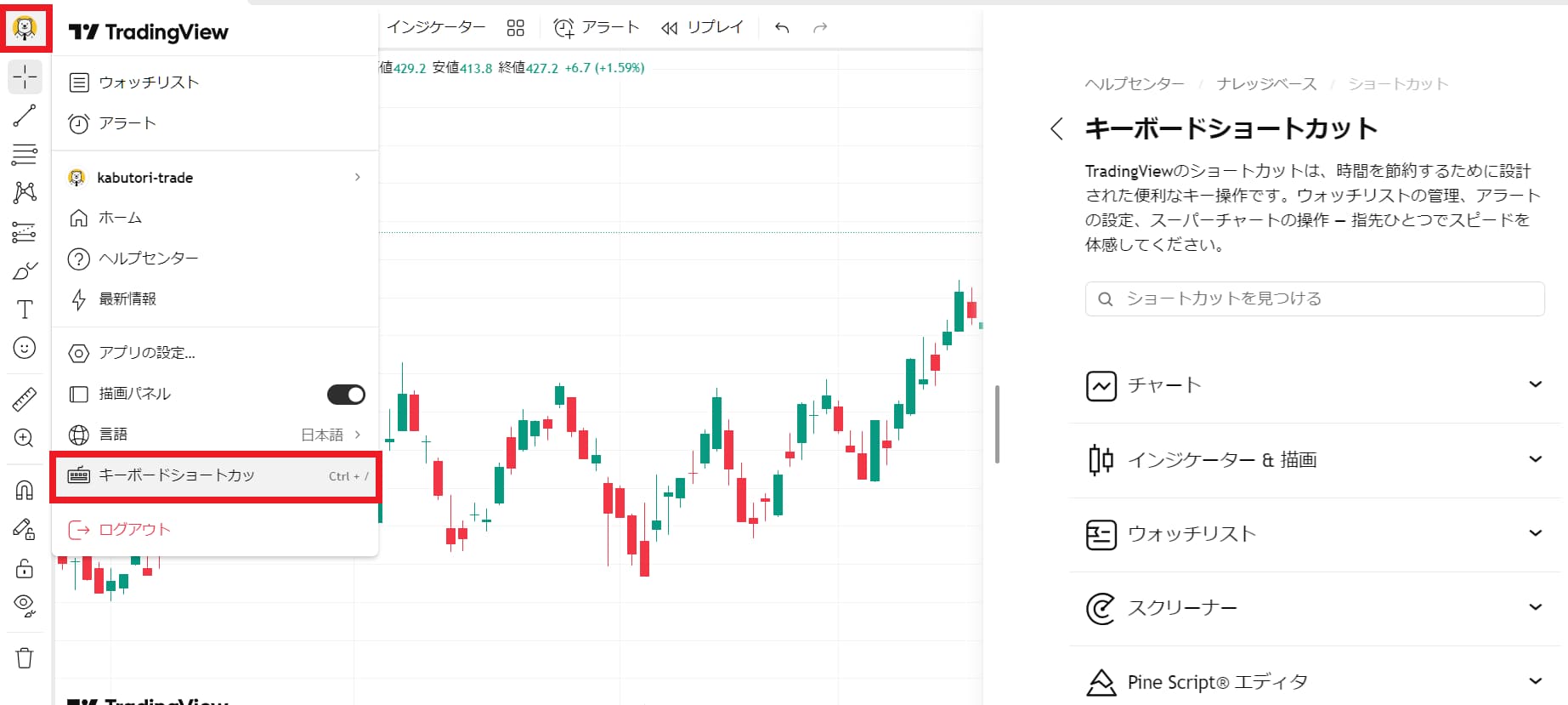The image size is (1568, 705).
Task: Click ナレッジベース breadcrumb link
Action: pos(1266,84)
